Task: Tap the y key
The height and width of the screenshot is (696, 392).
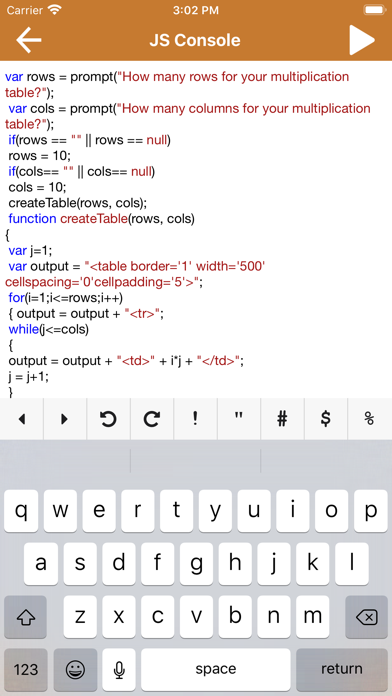Action: 215,510
